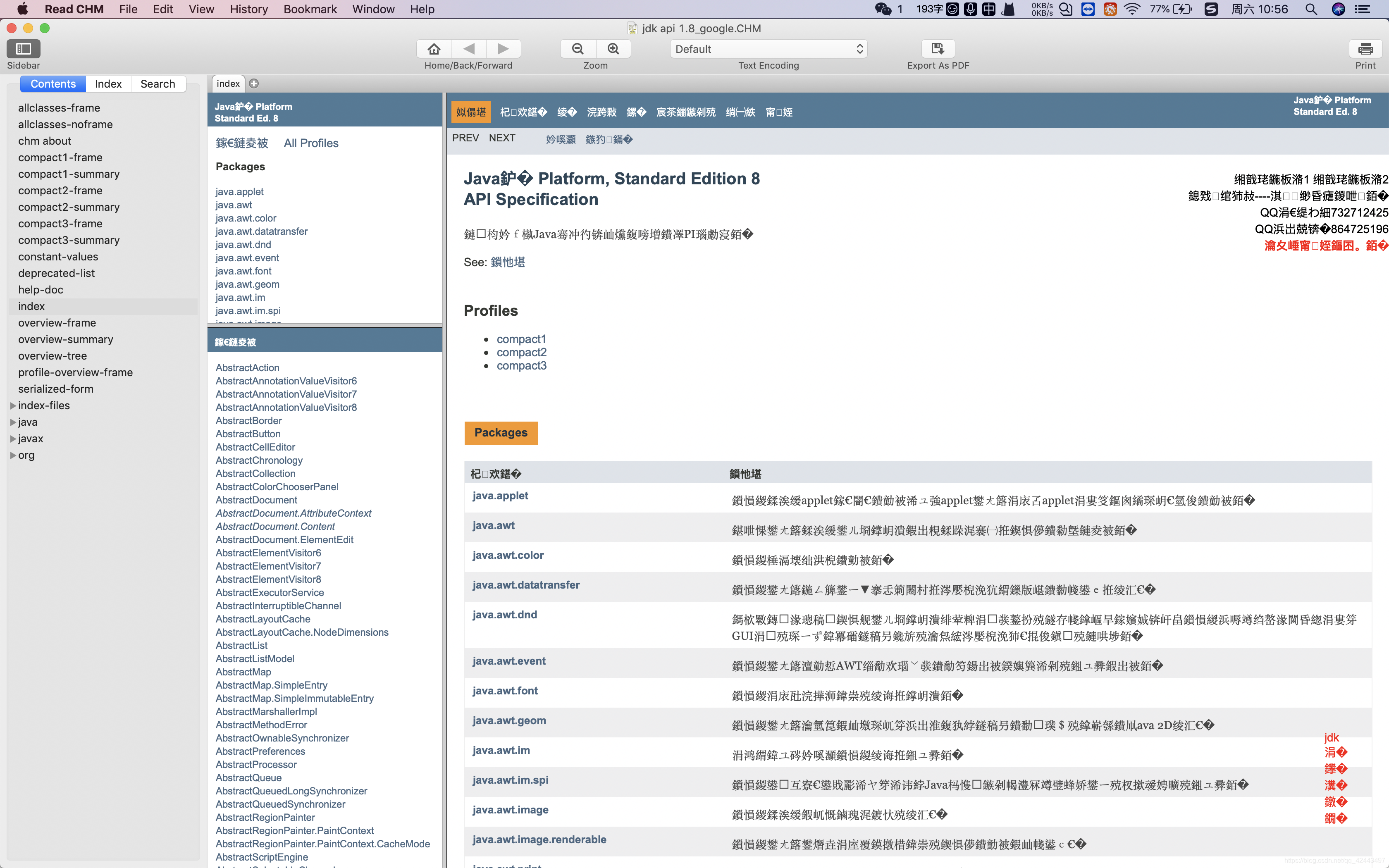
Task: Select overview-summary in Contents tree
Action: point(65,340)
